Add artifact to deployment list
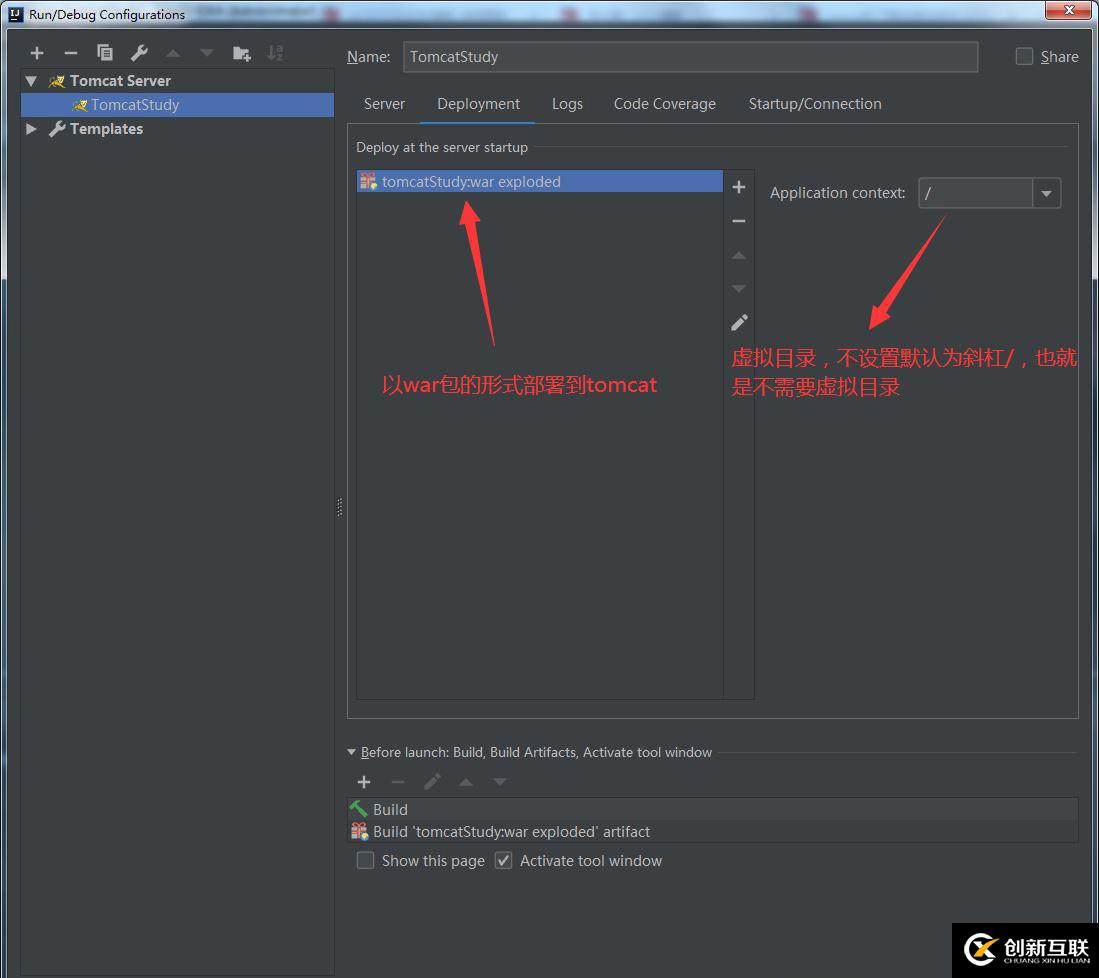The width and height of the screenshot is (1099, 978). [739, 187]
